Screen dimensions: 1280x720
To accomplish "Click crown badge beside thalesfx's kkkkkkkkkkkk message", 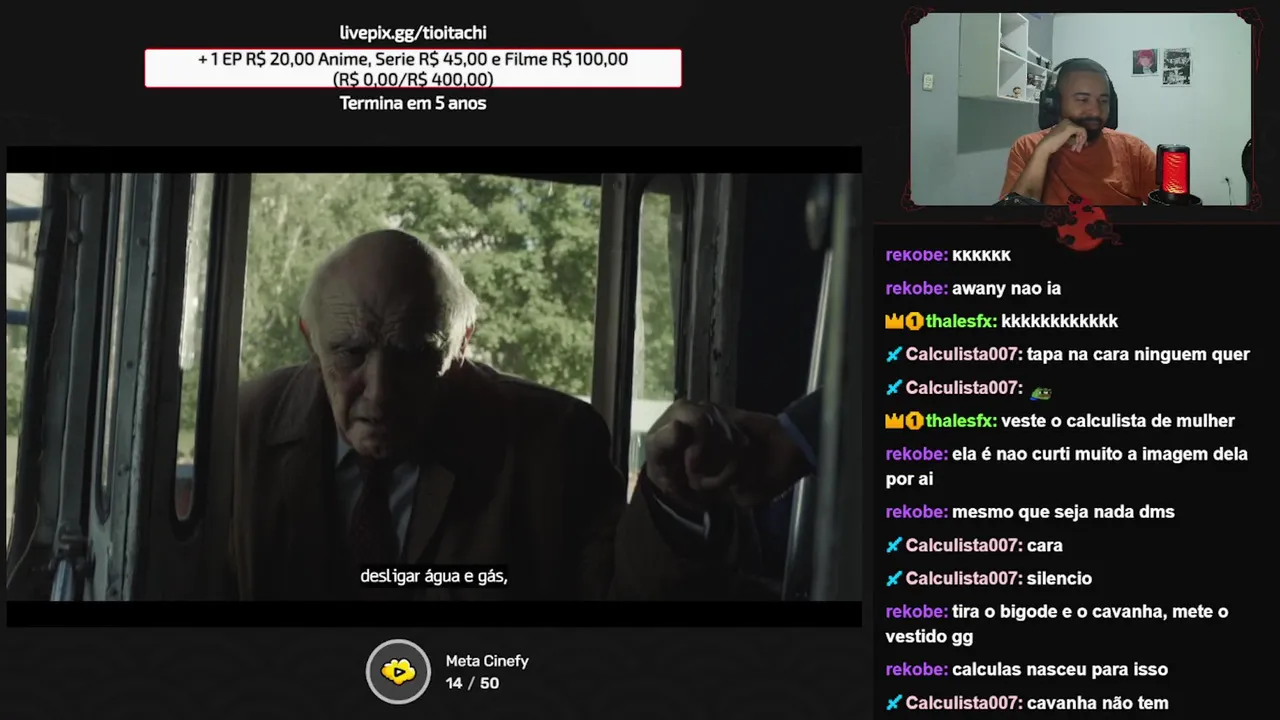I will [894, 322].
